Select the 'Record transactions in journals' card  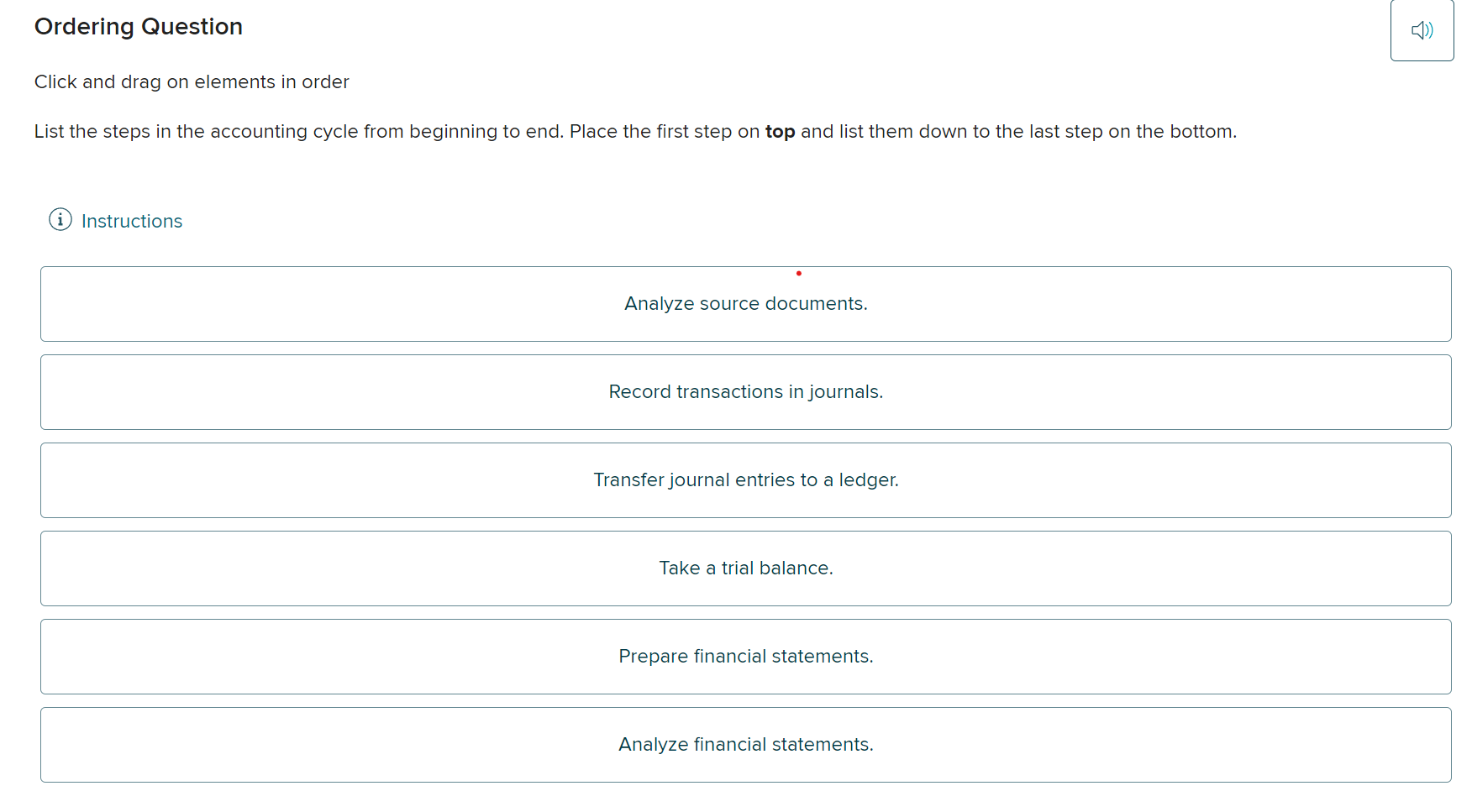coord(745,391)
